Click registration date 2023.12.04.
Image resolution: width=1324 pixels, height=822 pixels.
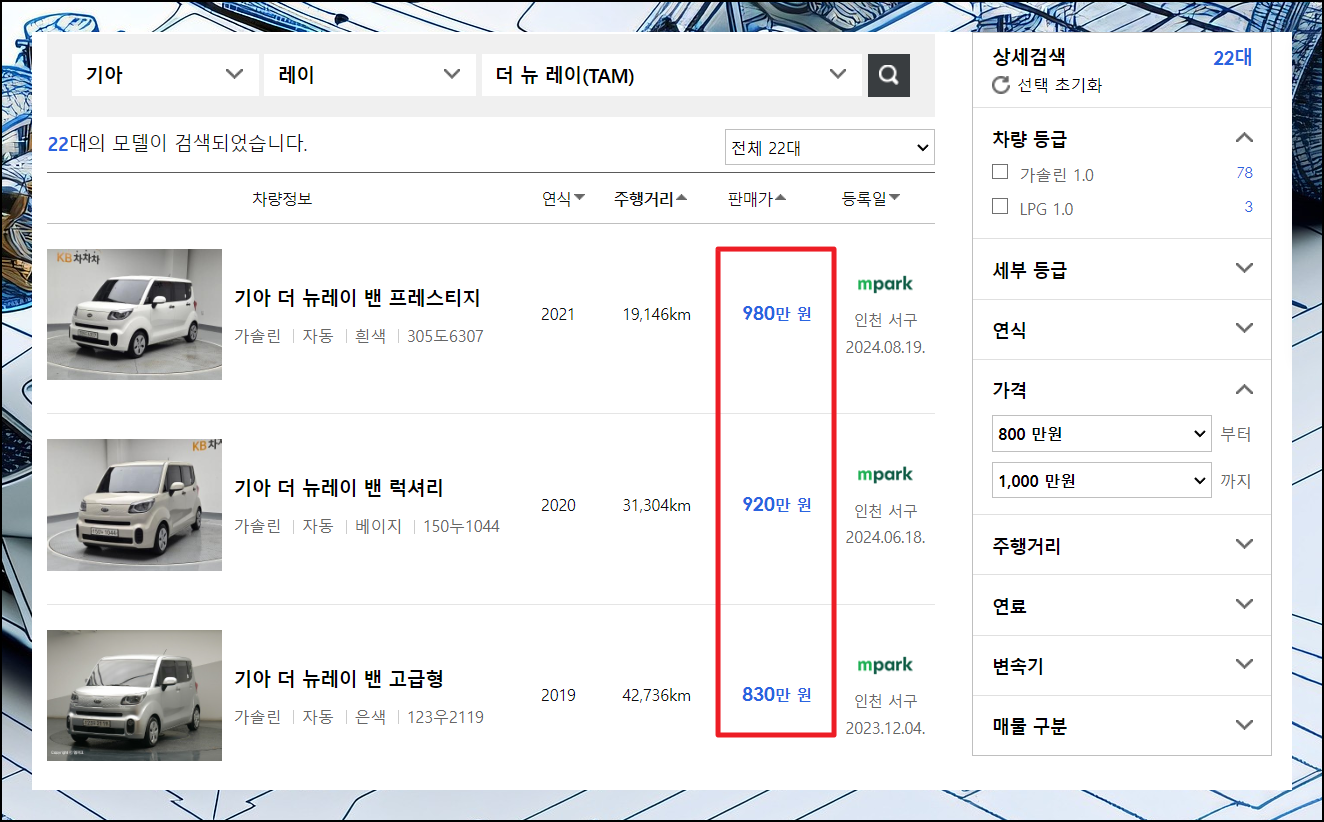point(885,728)
